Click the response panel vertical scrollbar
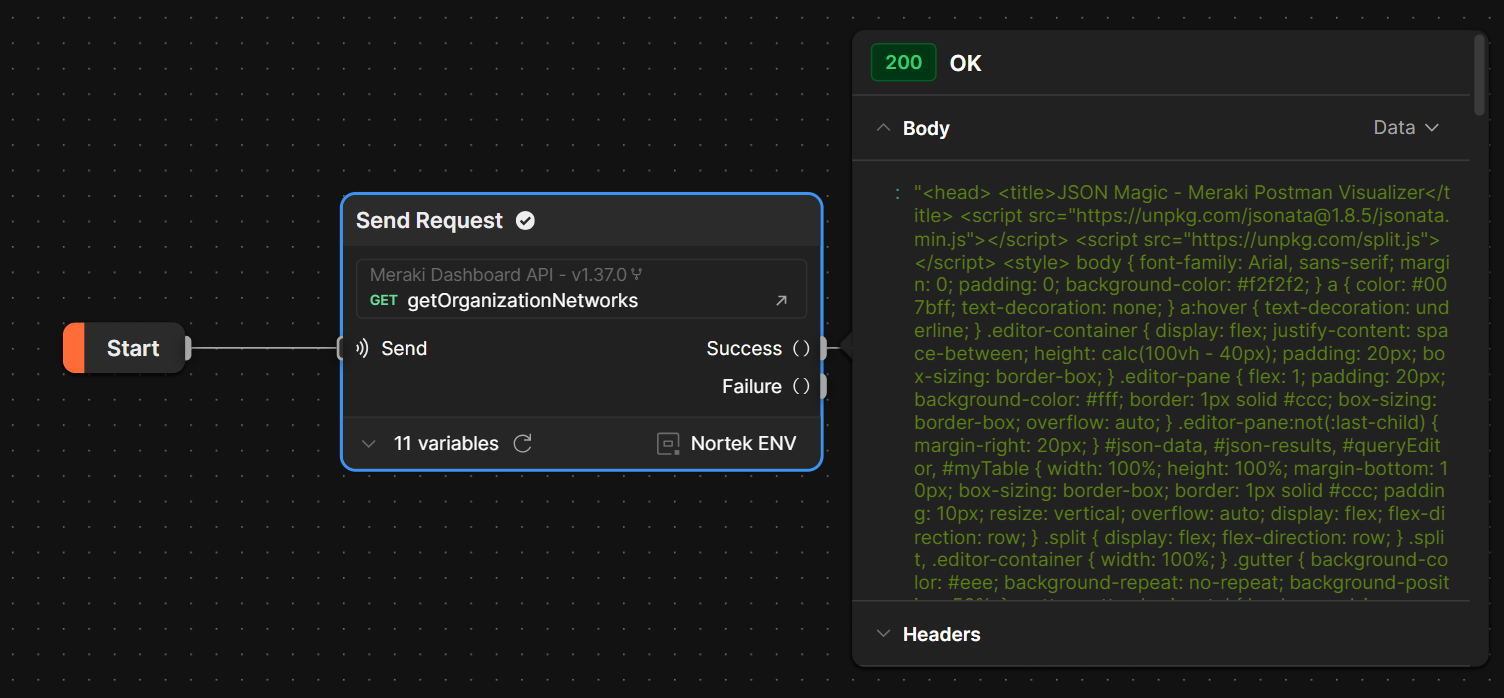 (x=1479, y=75)
